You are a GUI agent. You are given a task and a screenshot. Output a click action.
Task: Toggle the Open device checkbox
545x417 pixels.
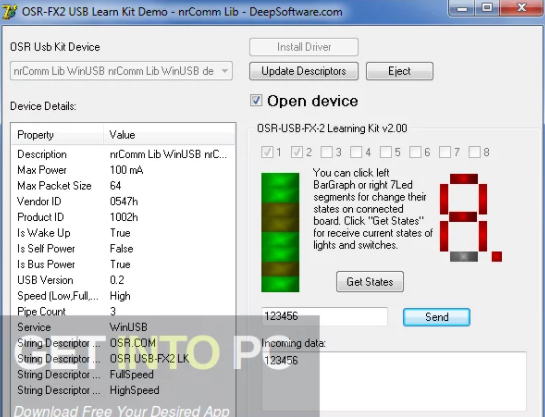[x=256, y=100]
